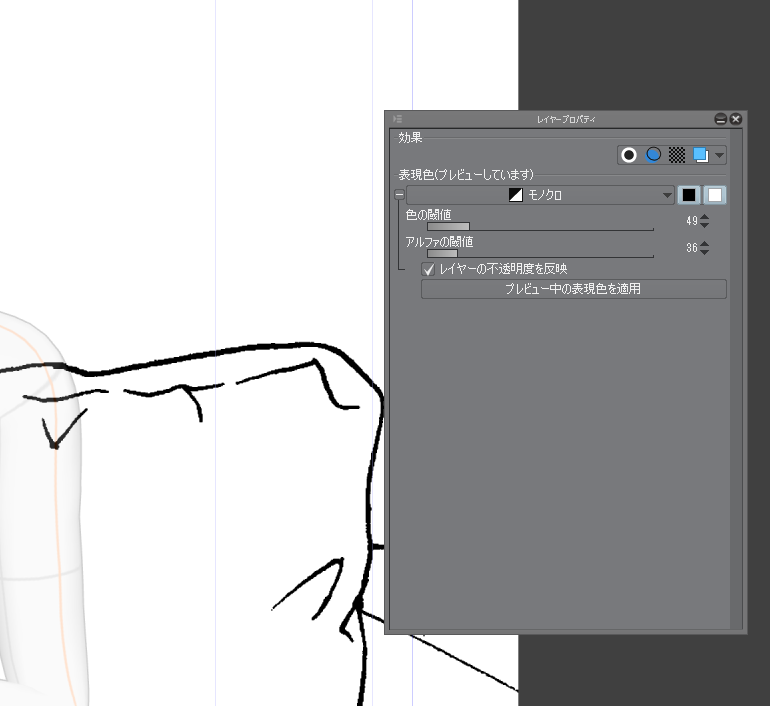
Task: Decrease the アルファの閾値 value with down arrow
Action: pyautogui.click(x=705, y=252)
